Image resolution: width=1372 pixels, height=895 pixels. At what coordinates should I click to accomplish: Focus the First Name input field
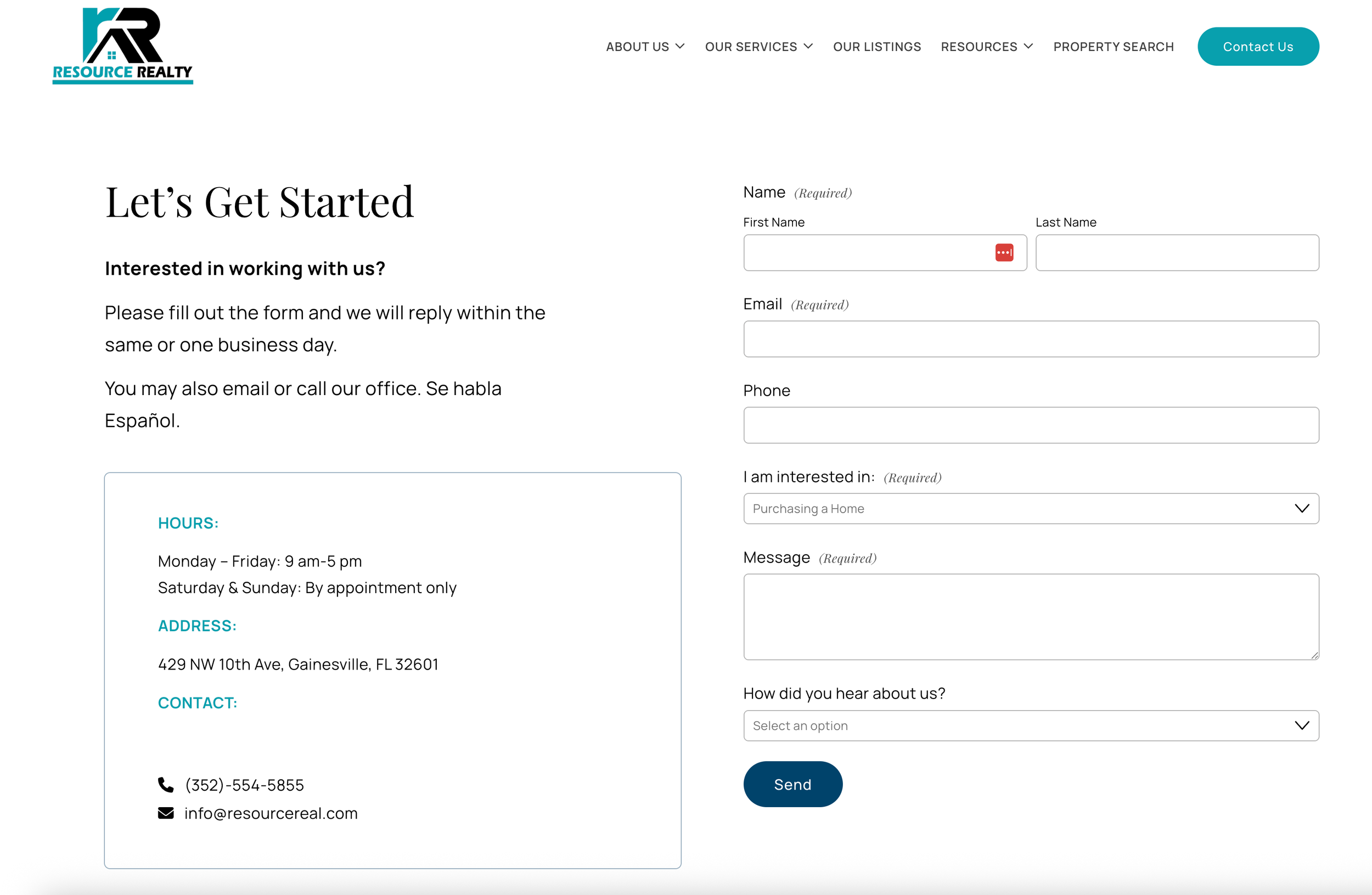885,252
